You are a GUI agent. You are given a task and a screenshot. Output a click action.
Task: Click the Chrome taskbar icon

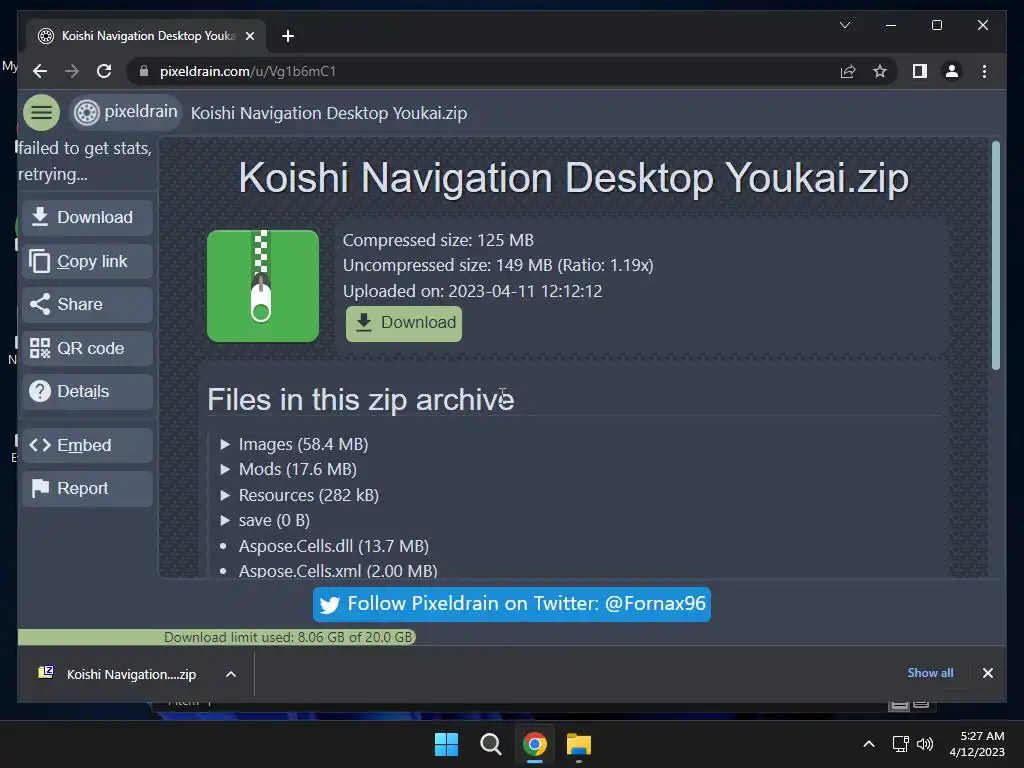click(534, 744)
